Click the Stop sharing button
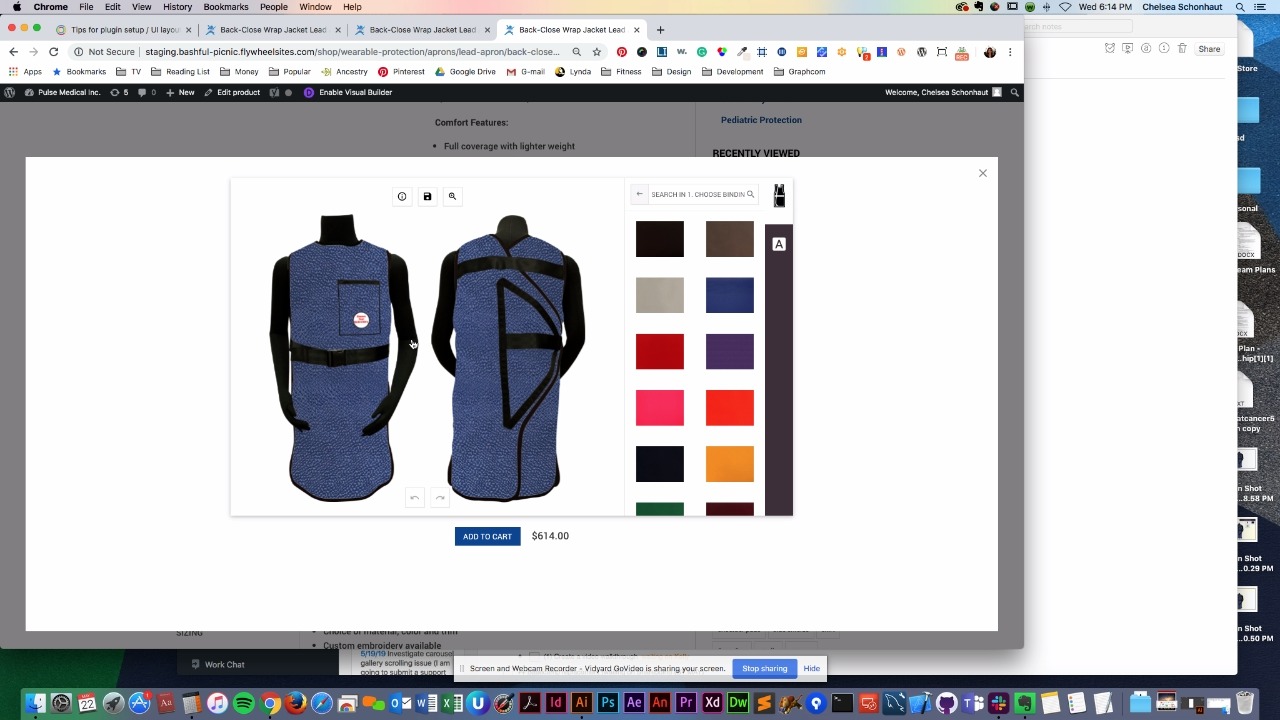The width and height of the screenshot is (1280, 720). click(765, 668)
